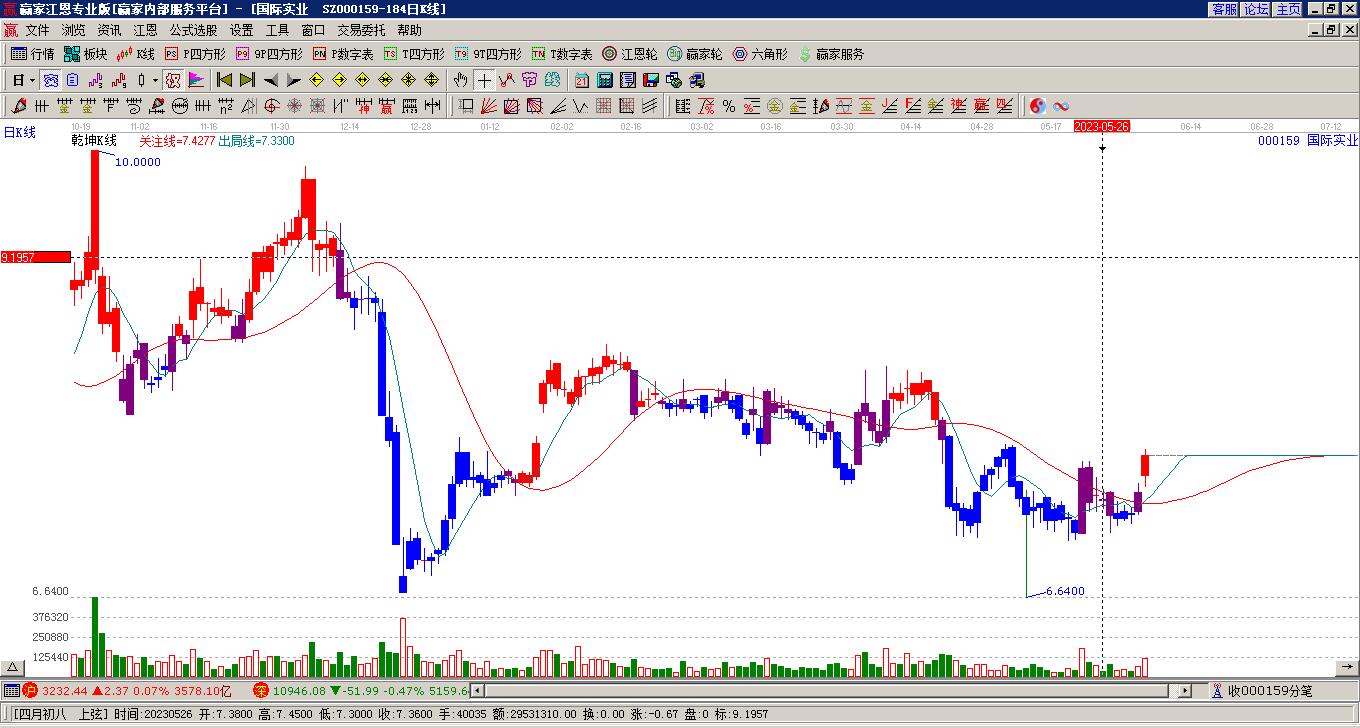Image resolution: width=1360 pixels, height=728 pixels.
Task: Select the hand pan tool
Action: coord(461,80)
